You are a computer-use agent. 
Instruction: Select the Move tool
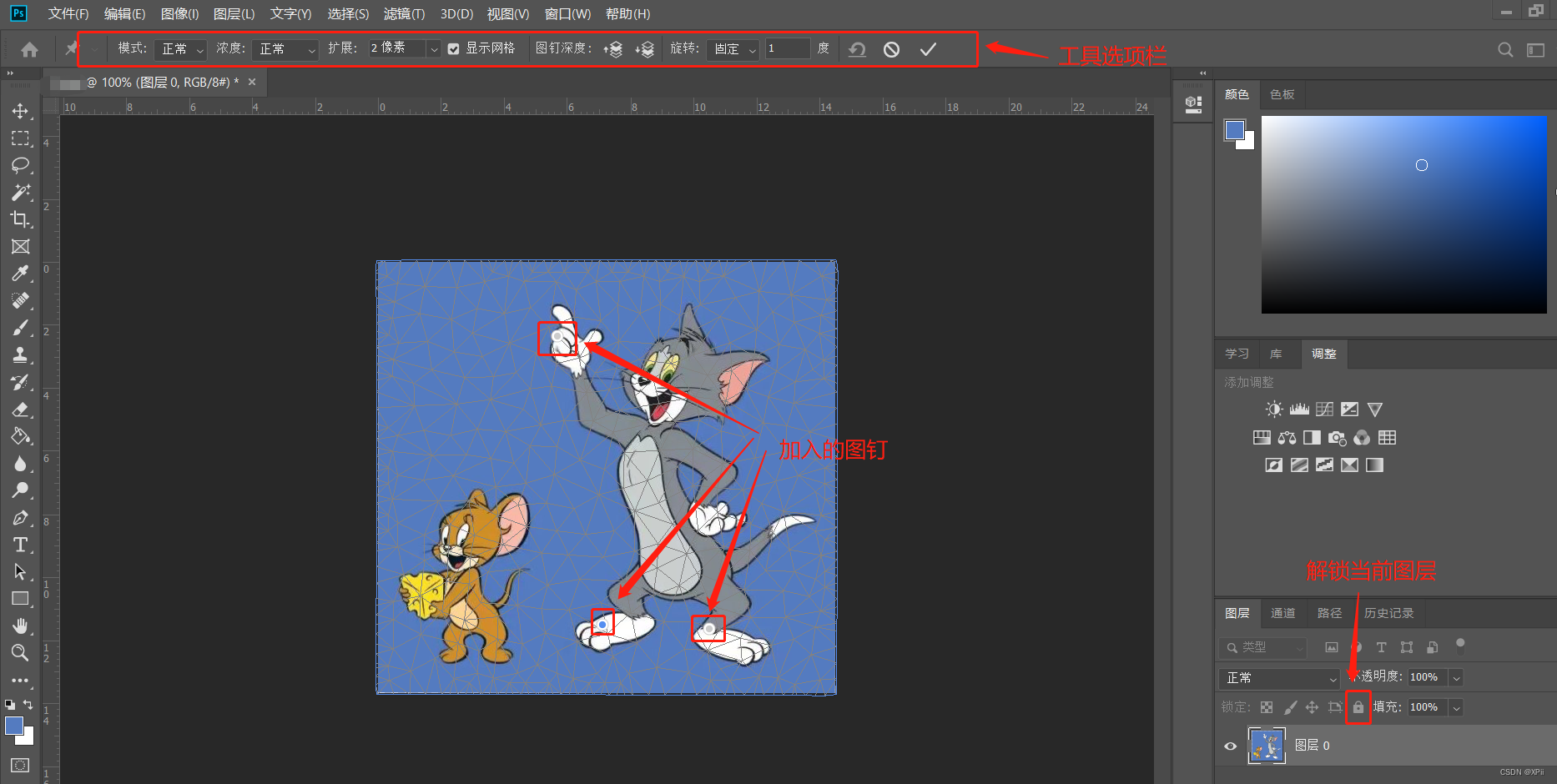pyautogui.click(x=20, y=111)
